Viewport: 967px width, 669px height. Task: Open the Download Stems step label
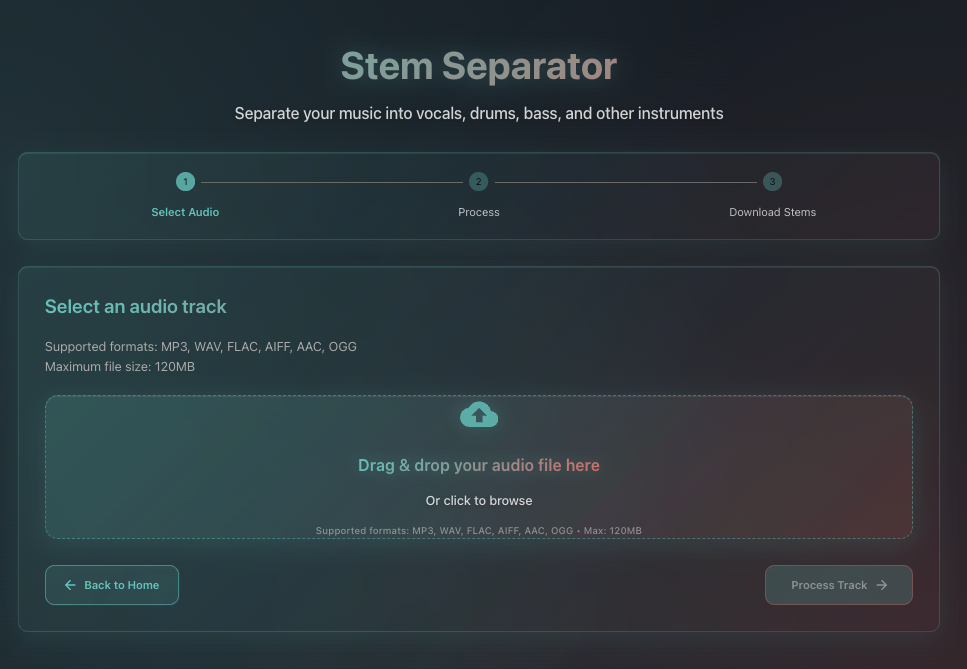772,212
